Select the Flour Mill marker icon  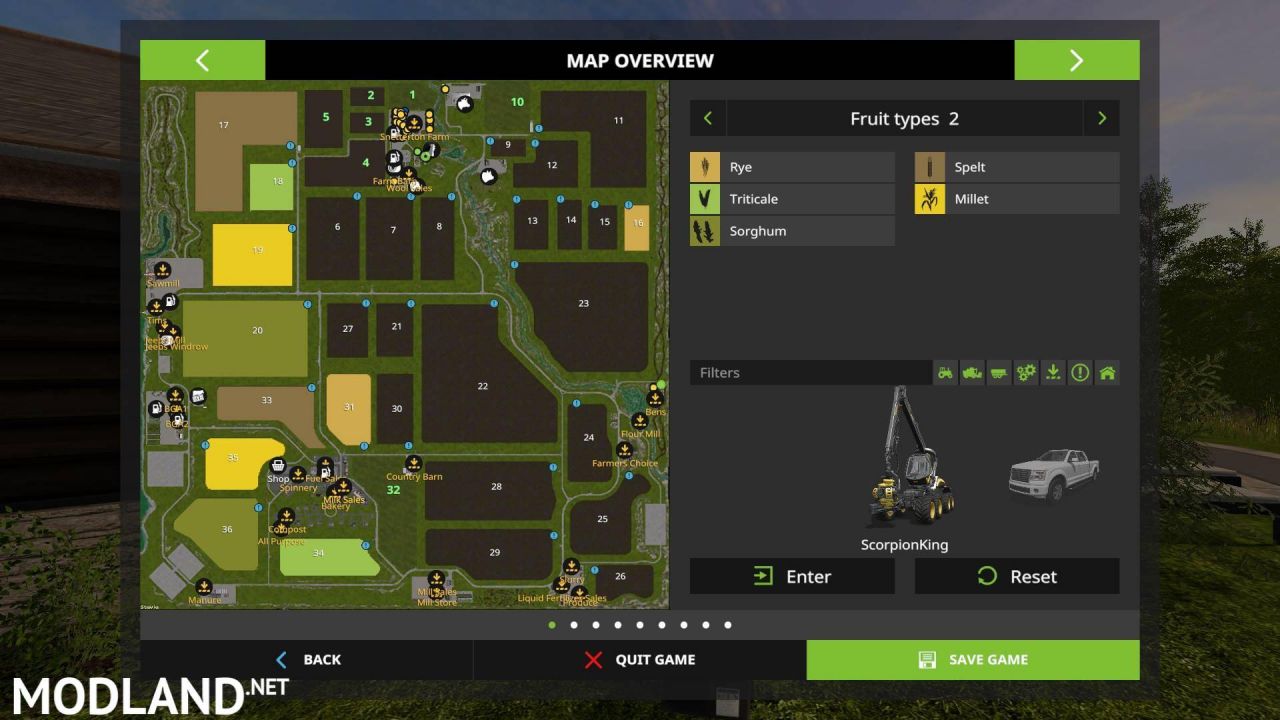[639, 420]
